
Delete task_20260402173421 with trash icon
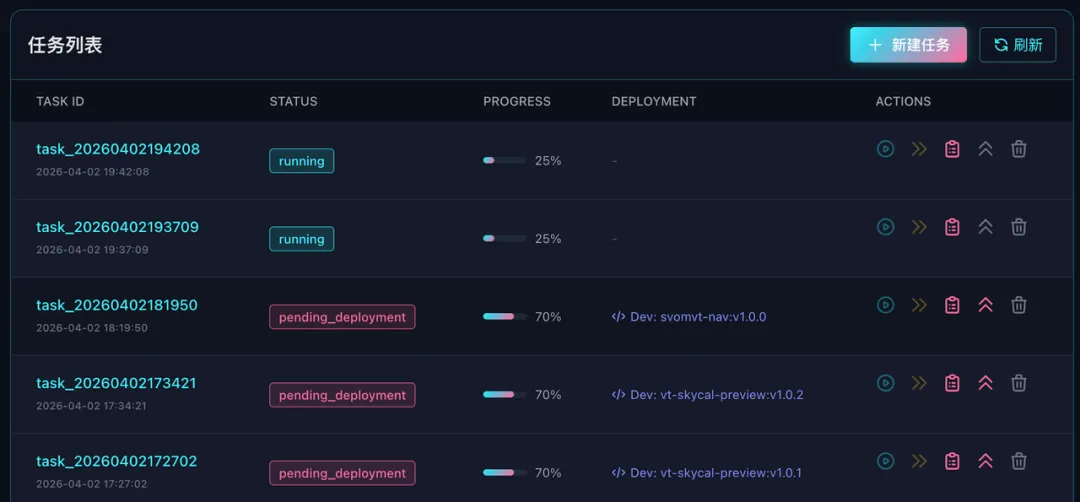(x=1018, y=383)
